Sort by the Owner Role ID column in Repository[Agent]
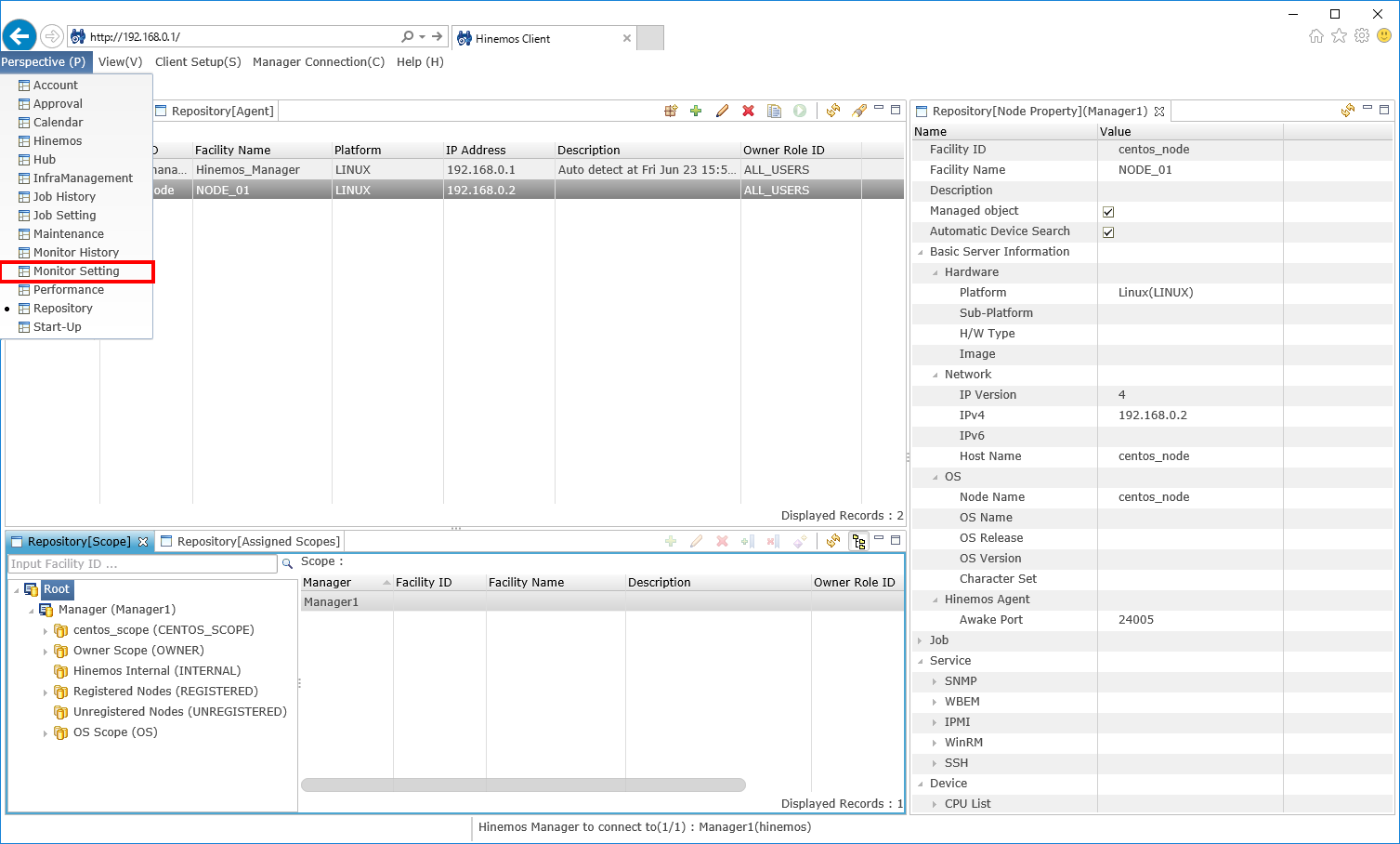Image resolution: width=1400 pixels, height=844 pixels. click(x=801, y=150)
